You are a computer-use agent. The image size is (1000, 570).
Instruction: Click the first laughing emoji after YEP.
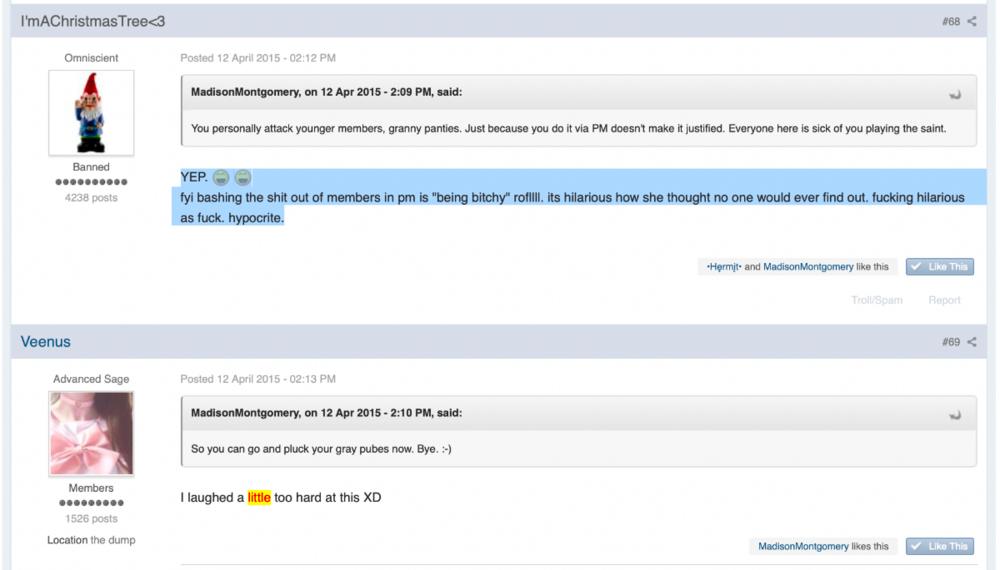coord(221,177)
